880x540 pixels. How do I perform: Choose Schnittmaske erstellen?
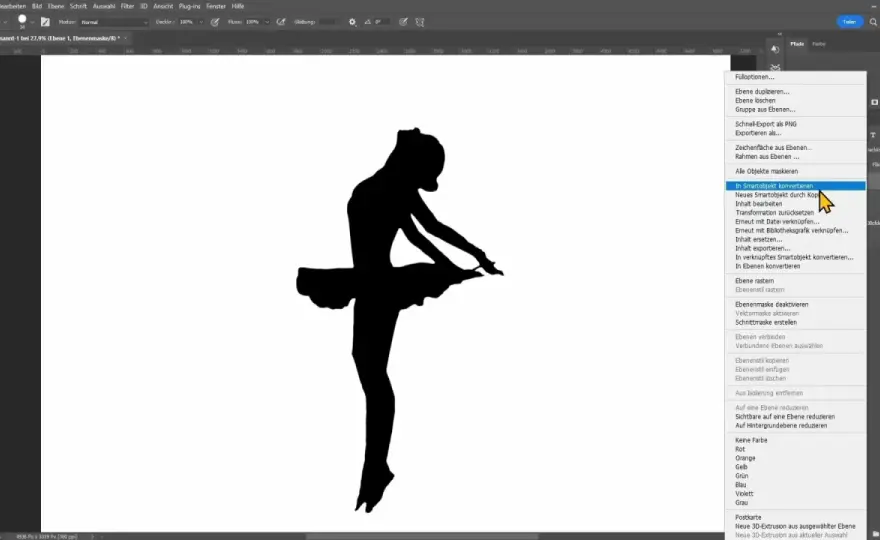[x=795, y=322]
